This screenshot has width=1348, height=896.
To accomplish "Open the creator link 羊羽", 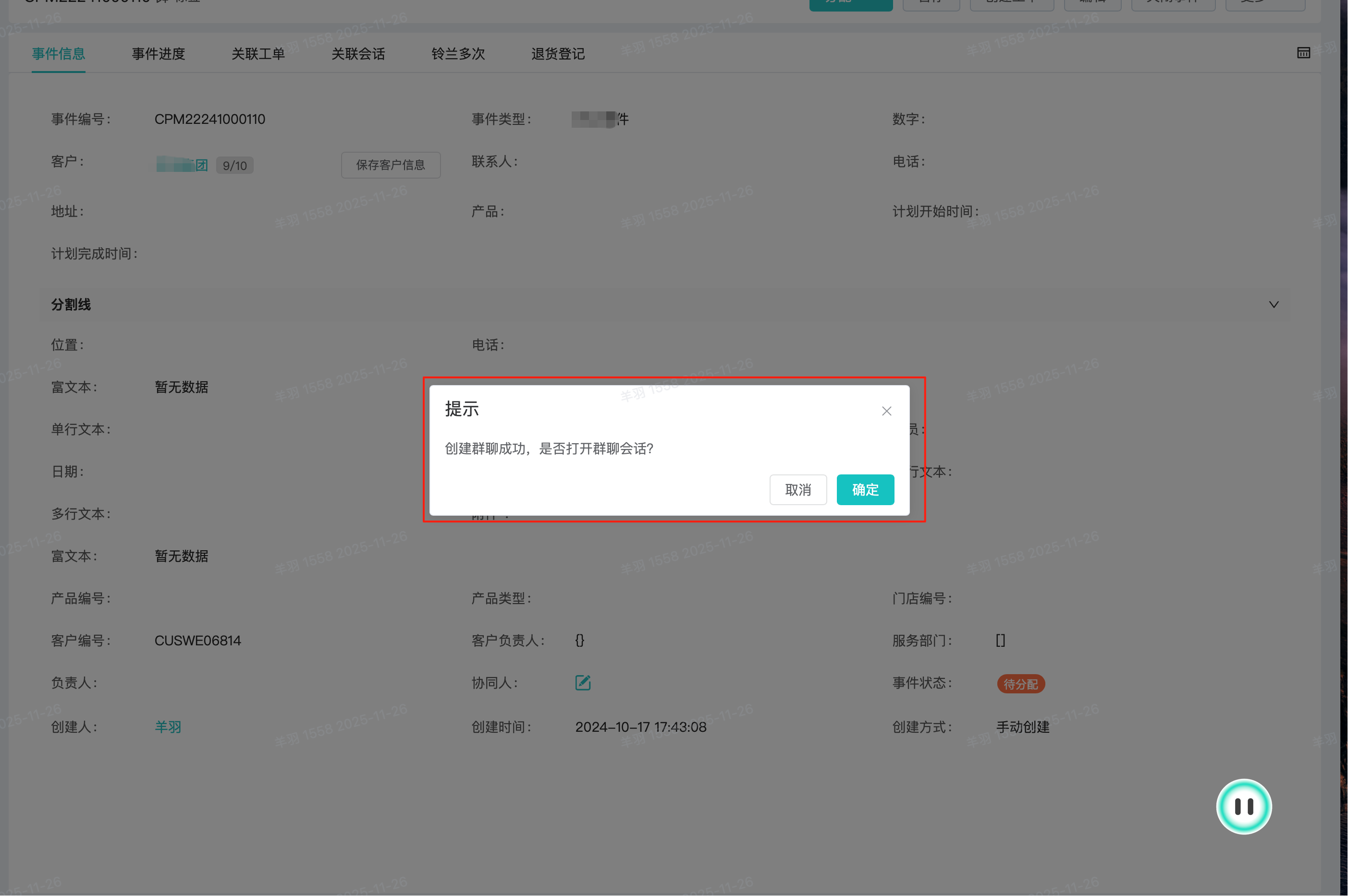I will [168, 727].
